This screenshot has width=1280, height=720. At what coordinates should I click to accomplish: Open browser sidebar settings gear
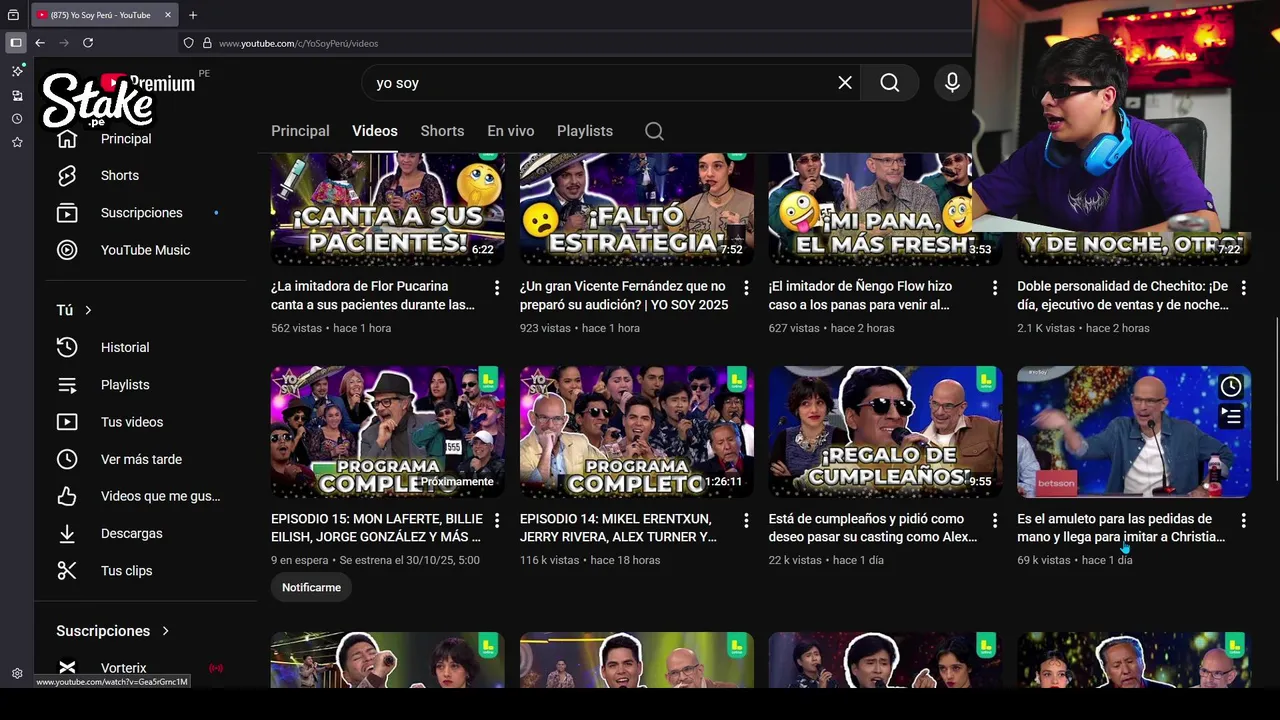(x=17, y=674)
